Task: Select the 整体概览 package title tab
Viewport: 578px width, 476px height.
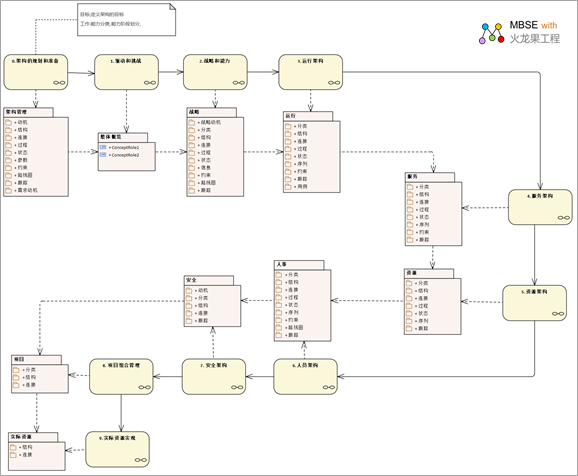Action: coord(123,137)
